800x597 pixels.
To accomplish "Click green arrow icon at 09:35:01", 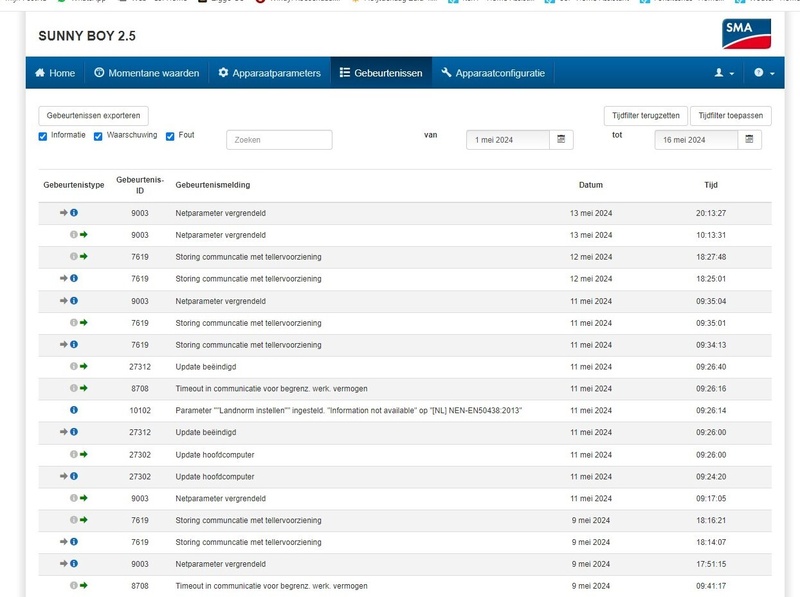I will pyautogui.click(x=84, y=322).
